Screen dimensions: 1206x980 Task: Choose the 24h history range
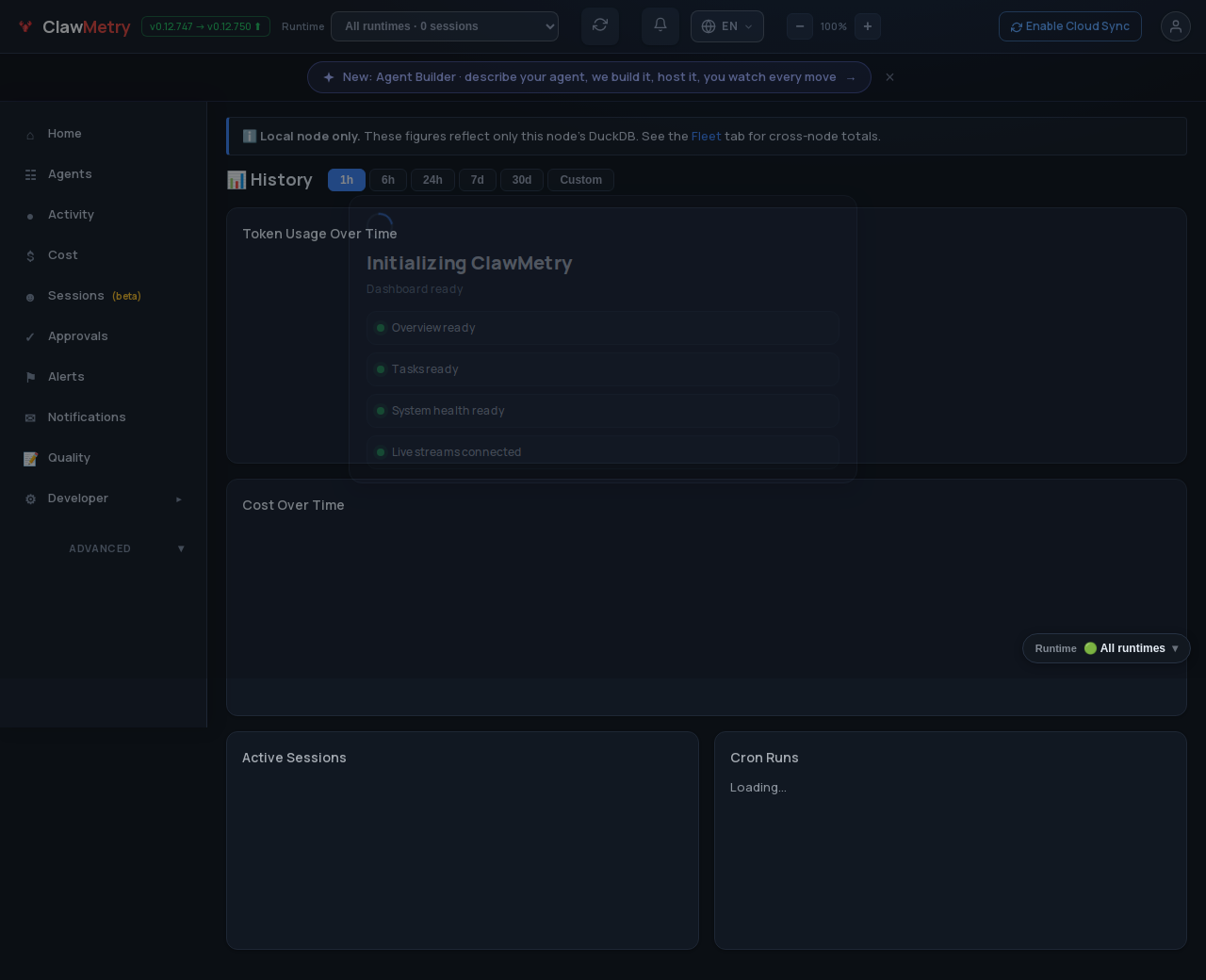tap(432, 180)
